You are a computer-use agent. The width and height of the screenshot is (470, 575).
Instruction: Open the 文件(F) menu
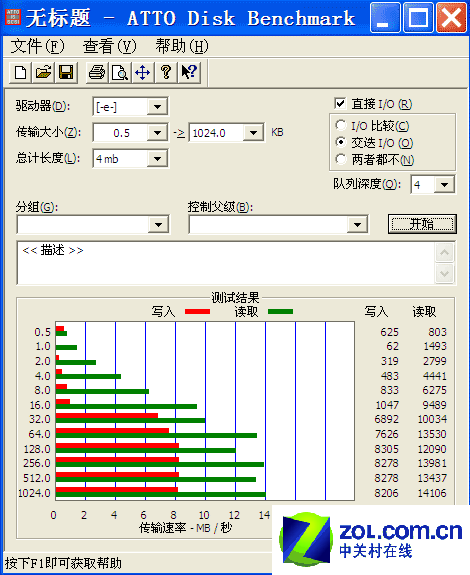37,47
